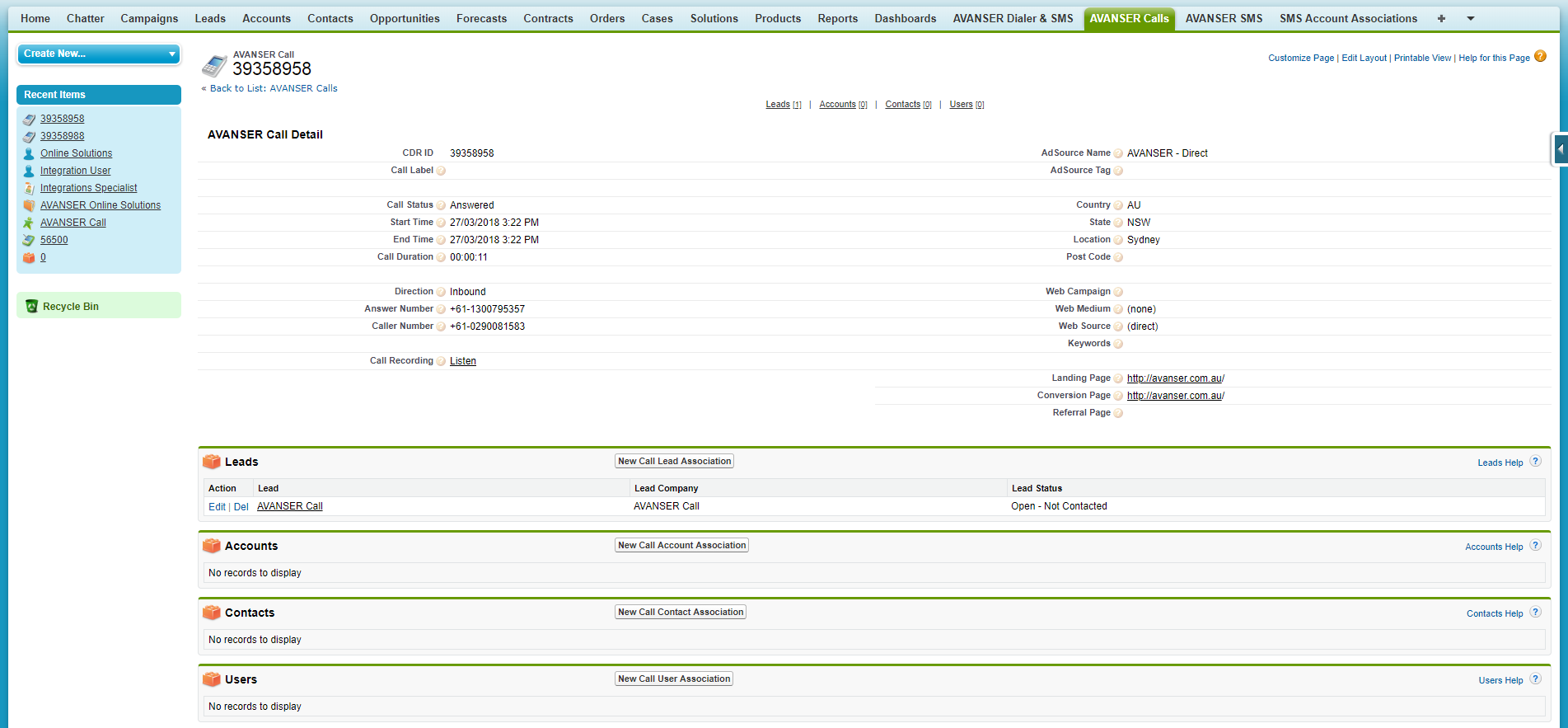Open the All Tabs plus icon

(1441, 18)
